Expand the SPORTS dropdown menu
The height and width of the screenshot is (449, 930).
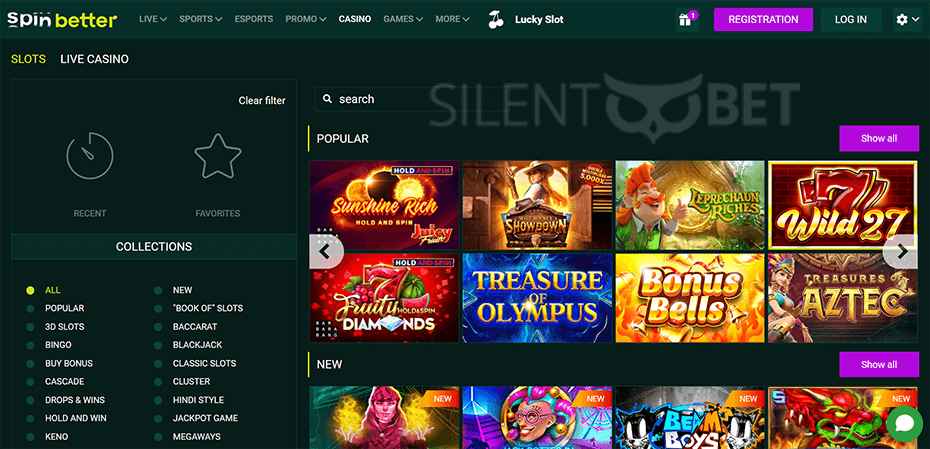tap(200, 19)
